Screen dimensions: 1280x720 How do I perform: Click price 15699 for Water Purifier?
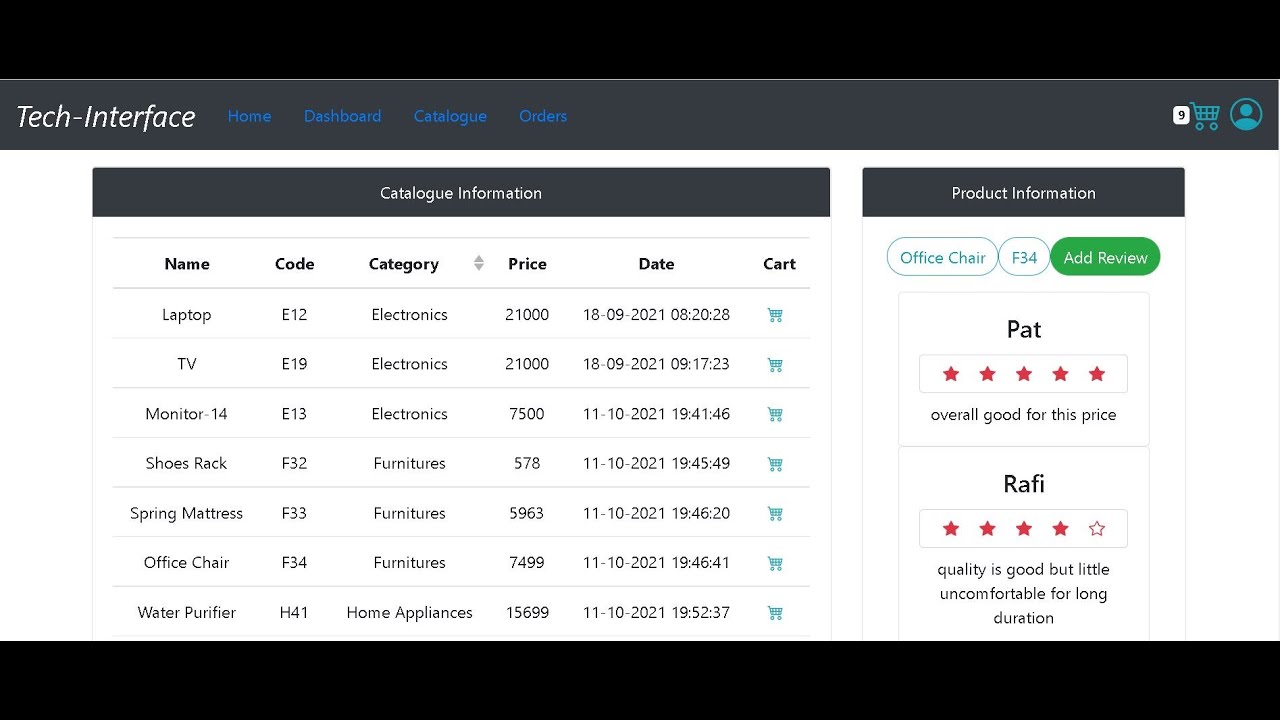527,612
